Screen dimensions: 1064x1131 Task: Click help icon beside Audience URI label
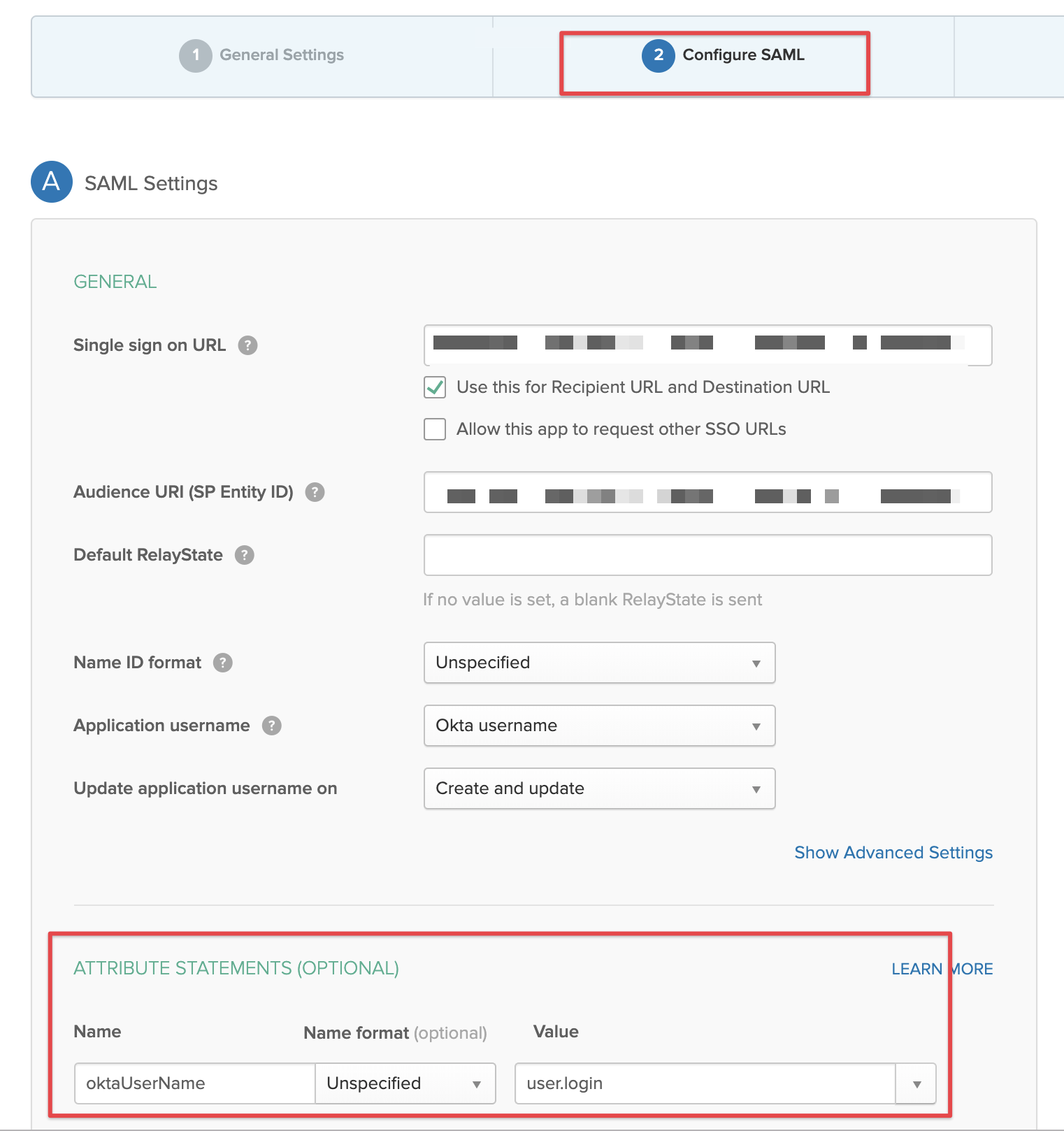pyautogui.click(x=315, y=492)
